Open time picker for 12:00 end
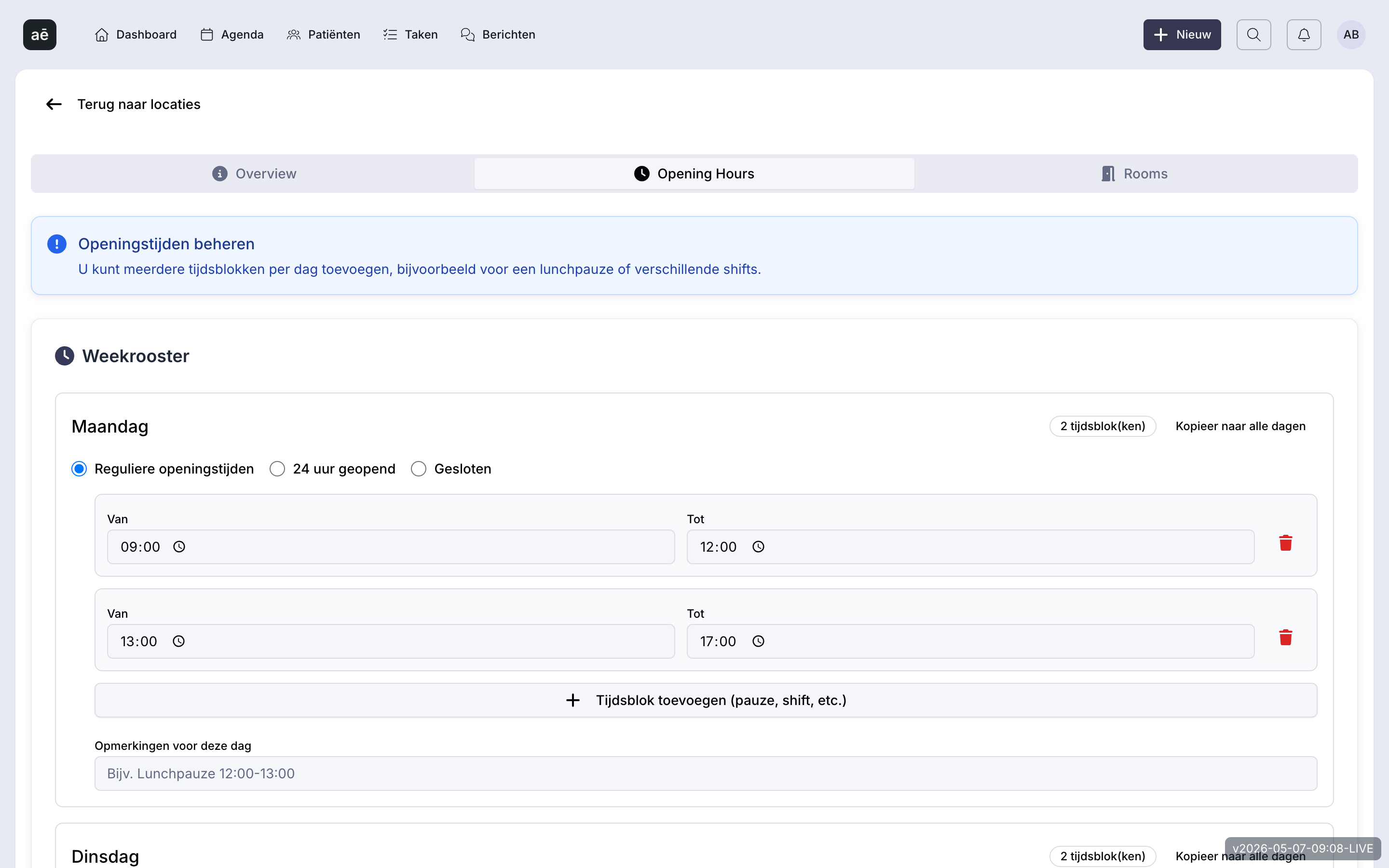 (758, 546)
